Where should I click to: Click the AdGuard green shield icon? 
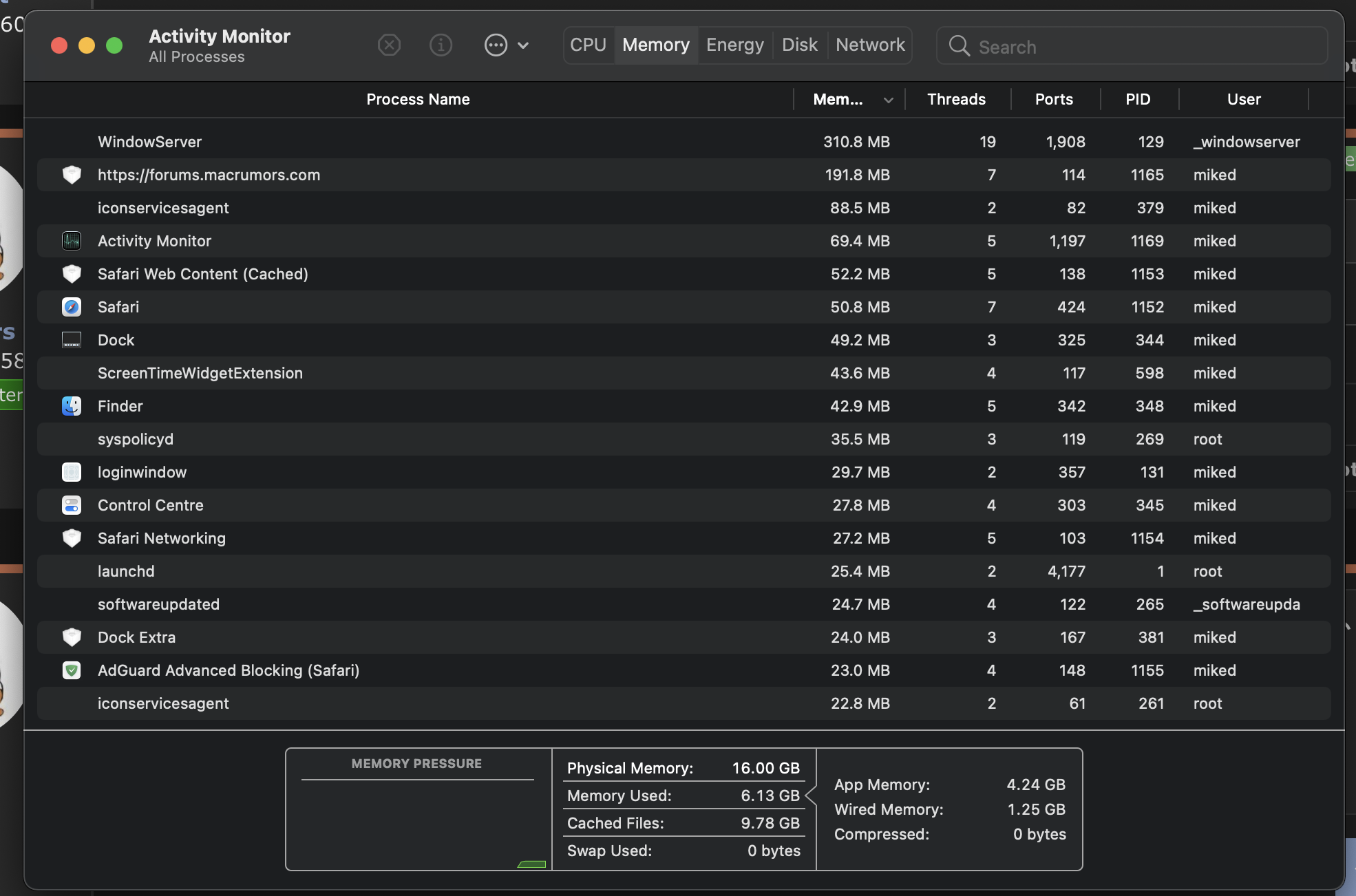point(72,670)
